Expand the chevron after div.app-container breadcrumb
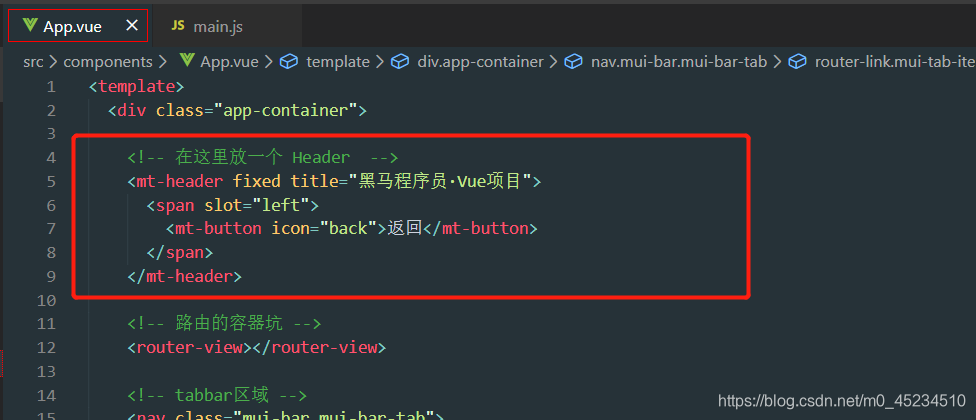 click(554, 62)
